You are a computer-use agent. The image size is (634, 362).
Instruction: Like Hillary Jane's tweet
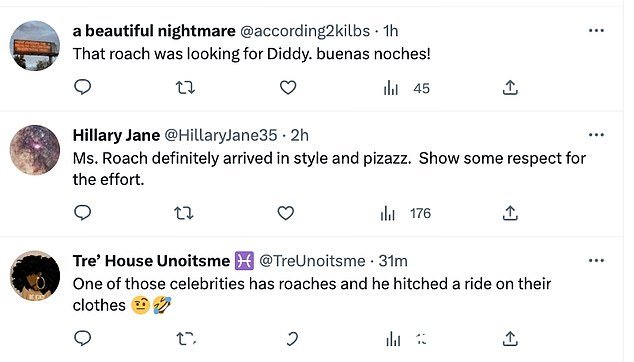click(285, 213)
